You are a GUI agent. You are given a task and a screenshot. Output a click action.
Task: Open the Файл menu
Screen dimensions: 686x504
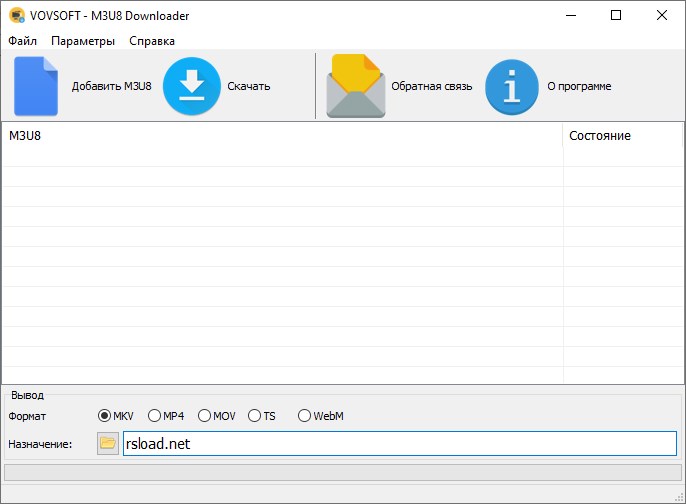tap(22, 41)
